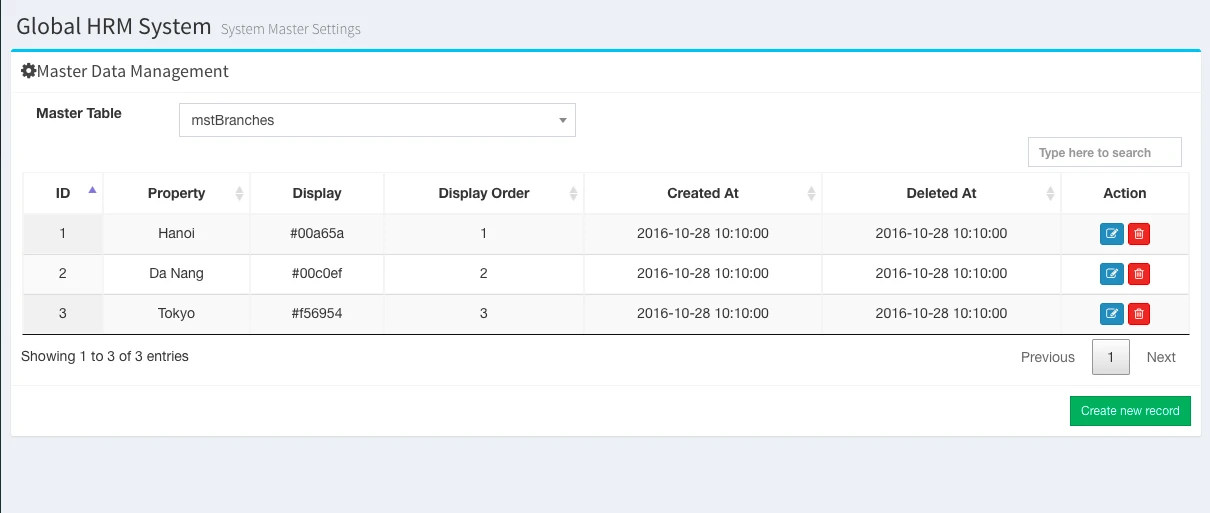This screenshot has height=513, width=1210.
Task: Edit the Tokyo branch record
Action: click(1111, 314)
